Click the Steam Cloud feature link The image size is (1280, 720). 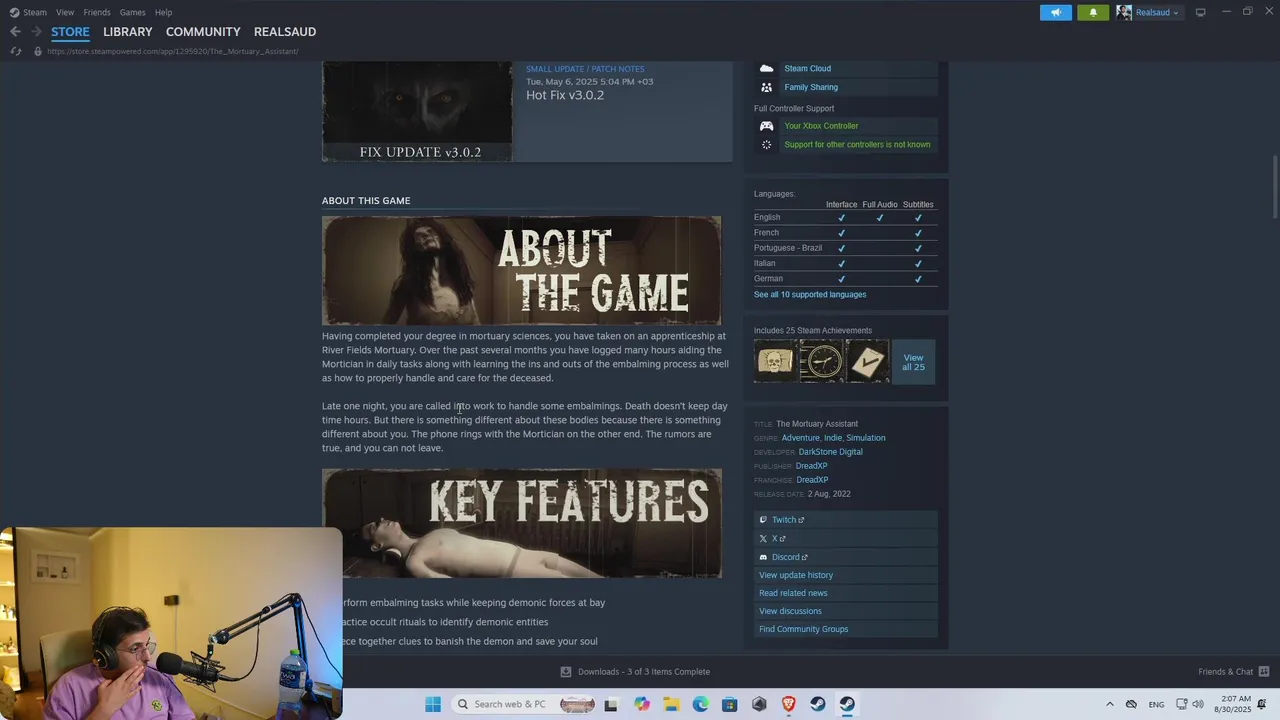click(807, 68)
